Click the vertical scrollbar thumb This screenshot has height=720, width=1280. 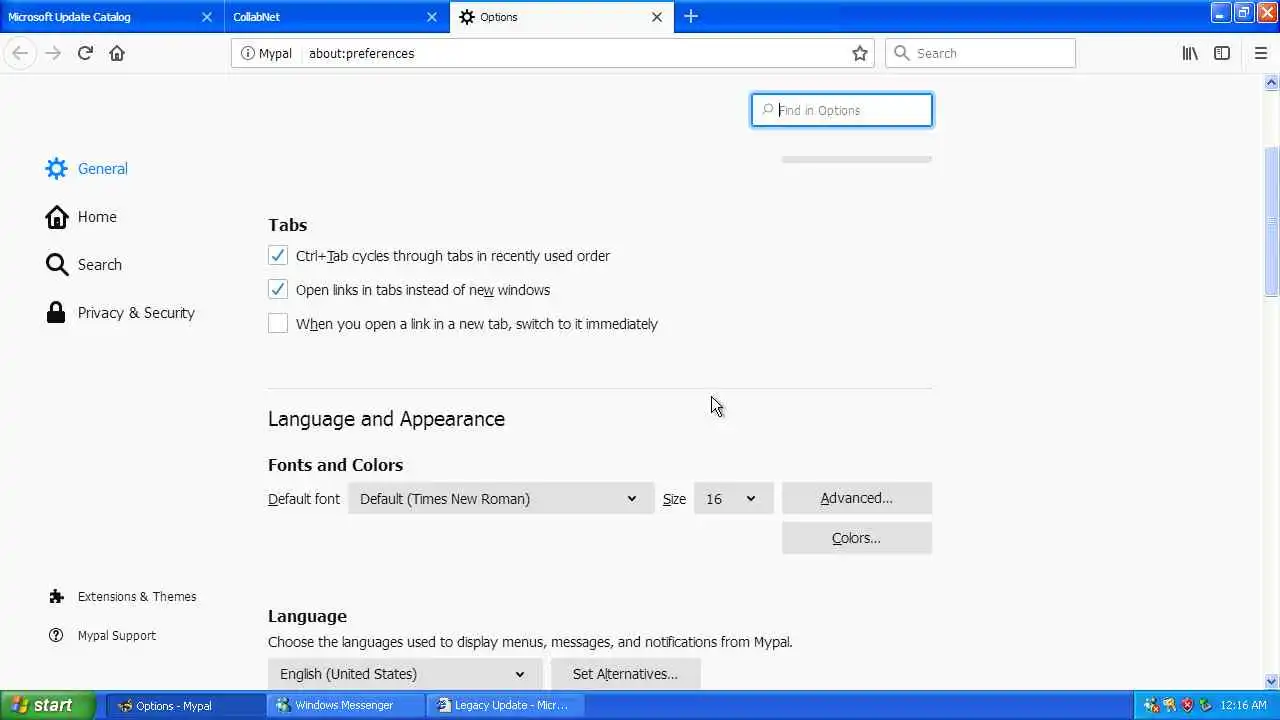pos(1272,220)
